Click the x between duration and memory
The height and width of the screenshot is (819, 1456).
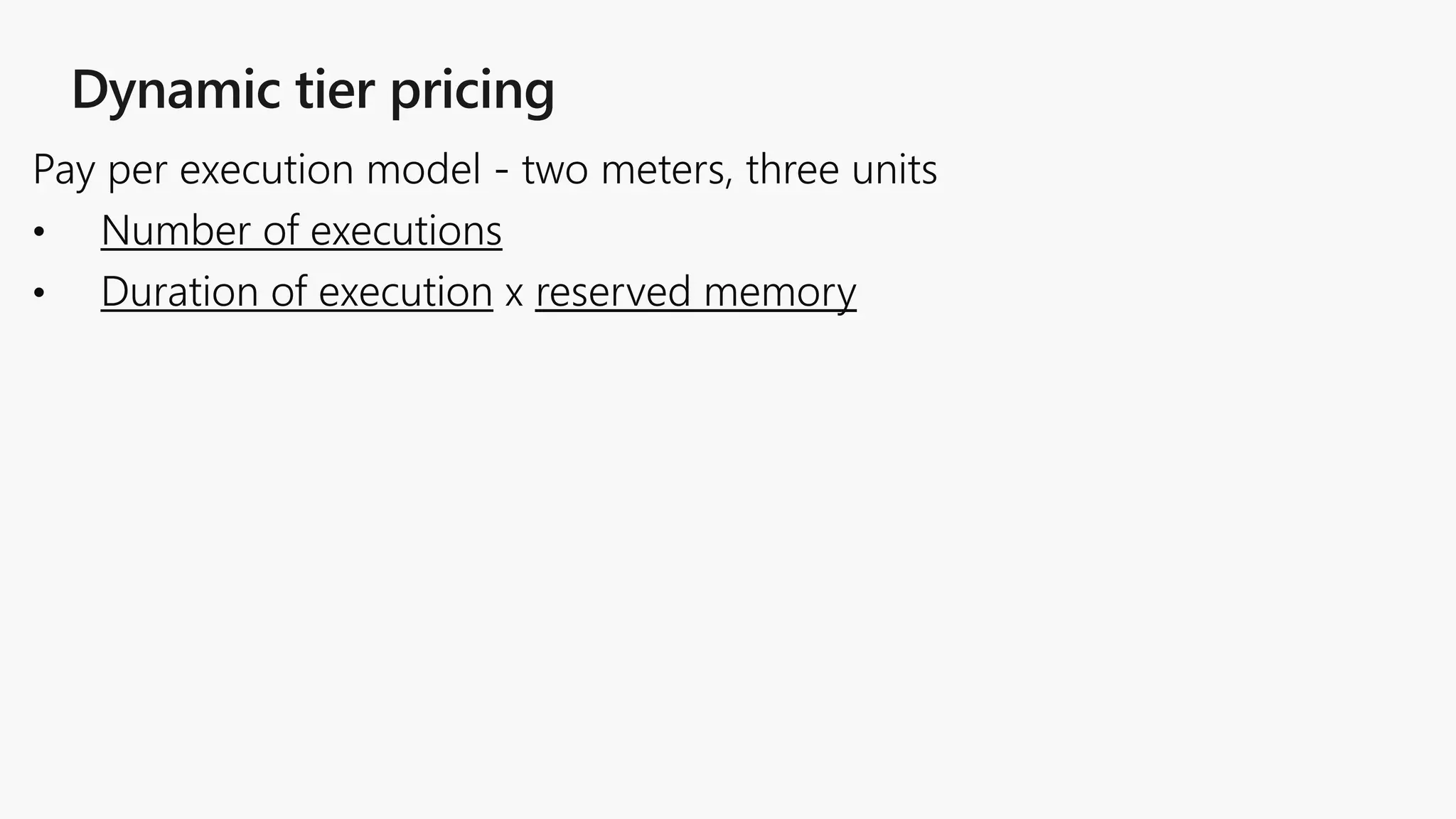514,295
